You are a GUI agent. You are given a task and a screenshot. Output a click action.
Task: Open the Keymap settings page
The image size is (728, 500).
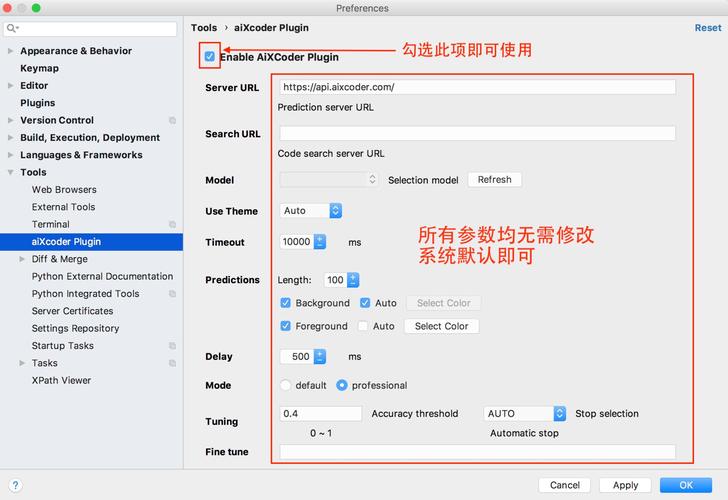(x=39, y=68)
